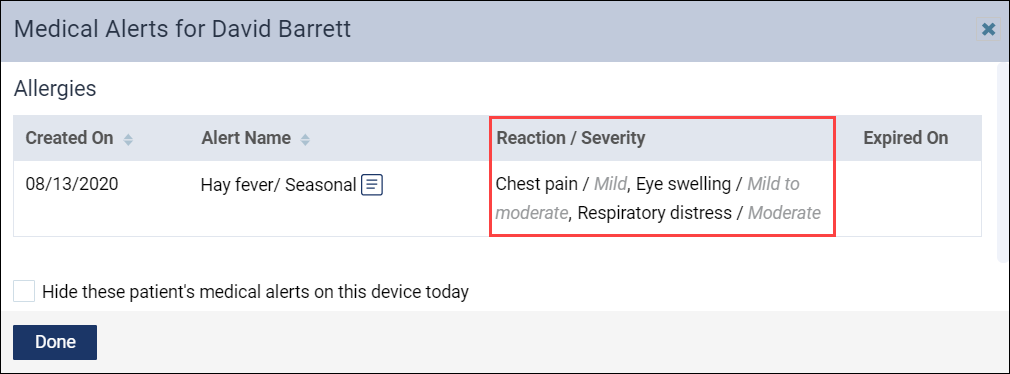
Task: Sort by Created On arrows
Action: (128, 139)
